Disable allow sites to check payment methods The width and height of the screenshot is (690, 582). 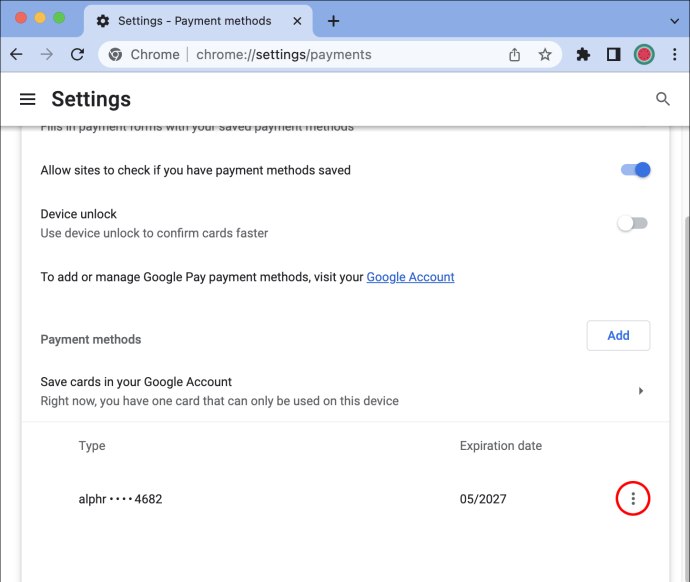pos(635,170)
